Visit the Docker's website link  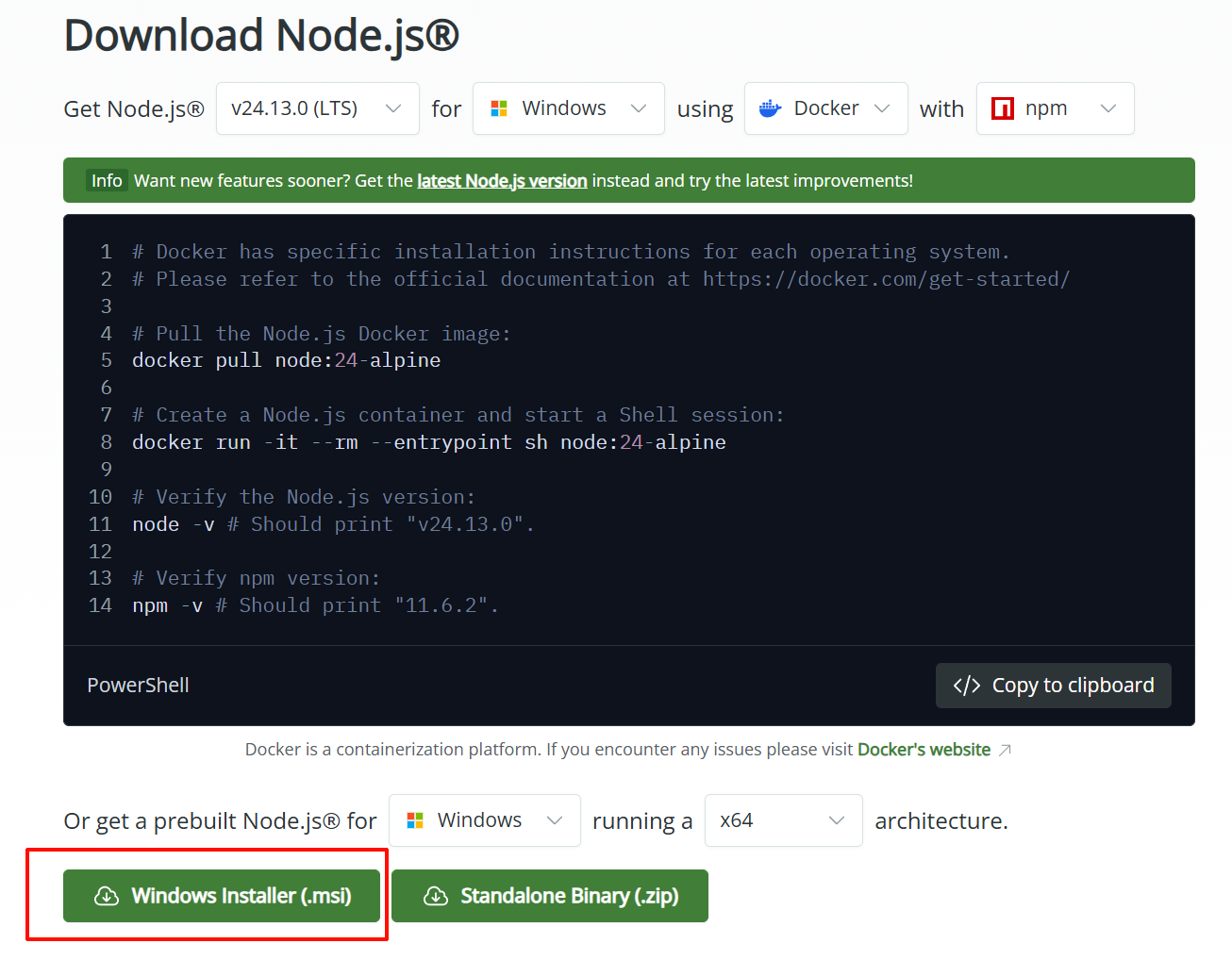click(x=924, y=749)
